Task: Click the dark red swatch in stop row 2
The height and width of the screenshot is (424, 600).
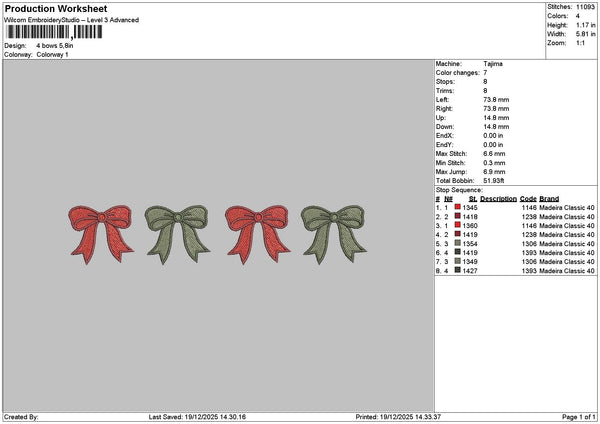Action: 457,216
